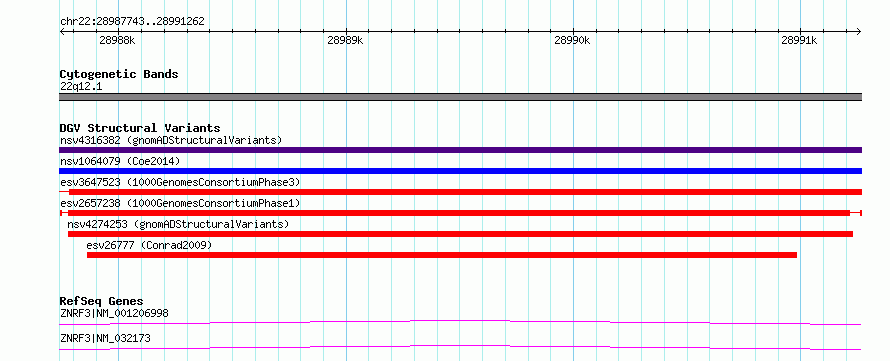Select the 28988k ruler tick label

(x=117, y=40)
